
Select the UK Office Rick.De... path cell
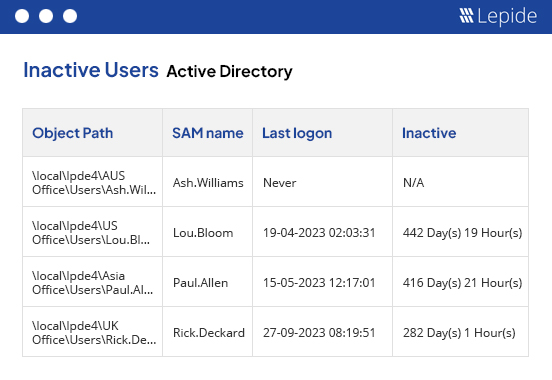coord(93,332)
